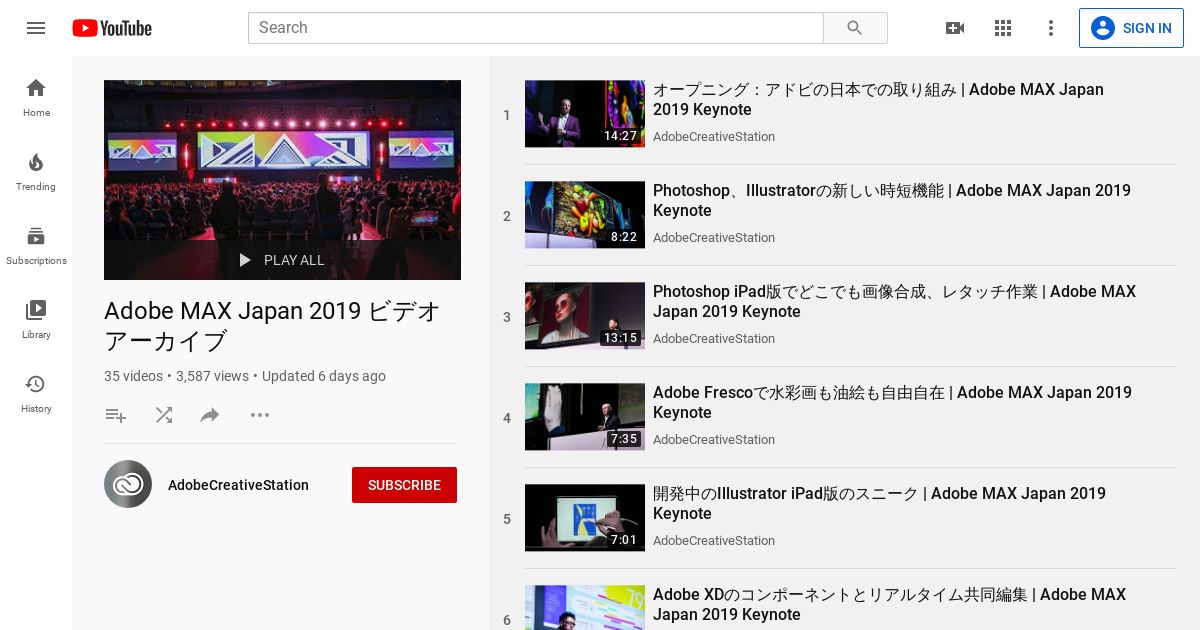
Task: Open Subscriptions in the sidebar
Action: [36, 246]
